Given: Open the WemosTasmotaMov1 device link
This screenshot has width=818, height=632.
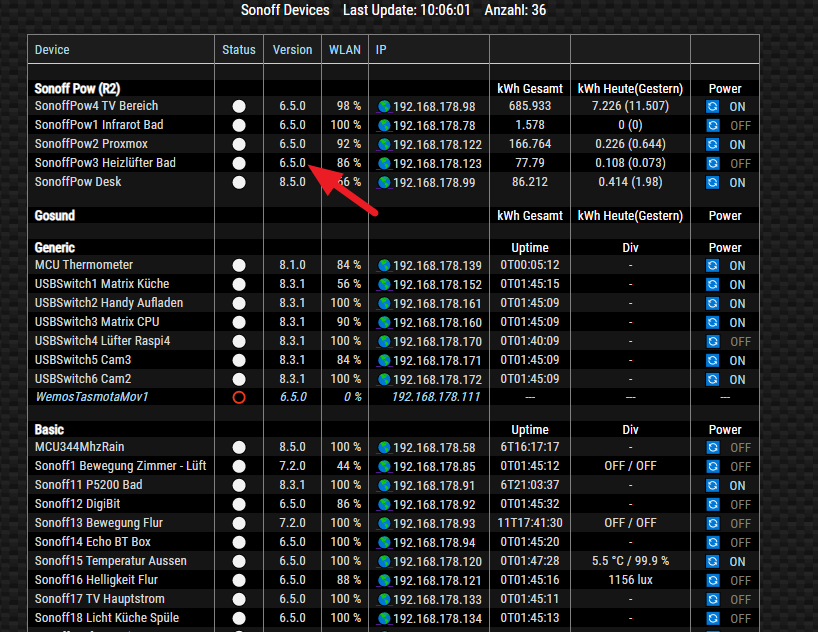Looking at the screenshot, I should coord(91,397).
